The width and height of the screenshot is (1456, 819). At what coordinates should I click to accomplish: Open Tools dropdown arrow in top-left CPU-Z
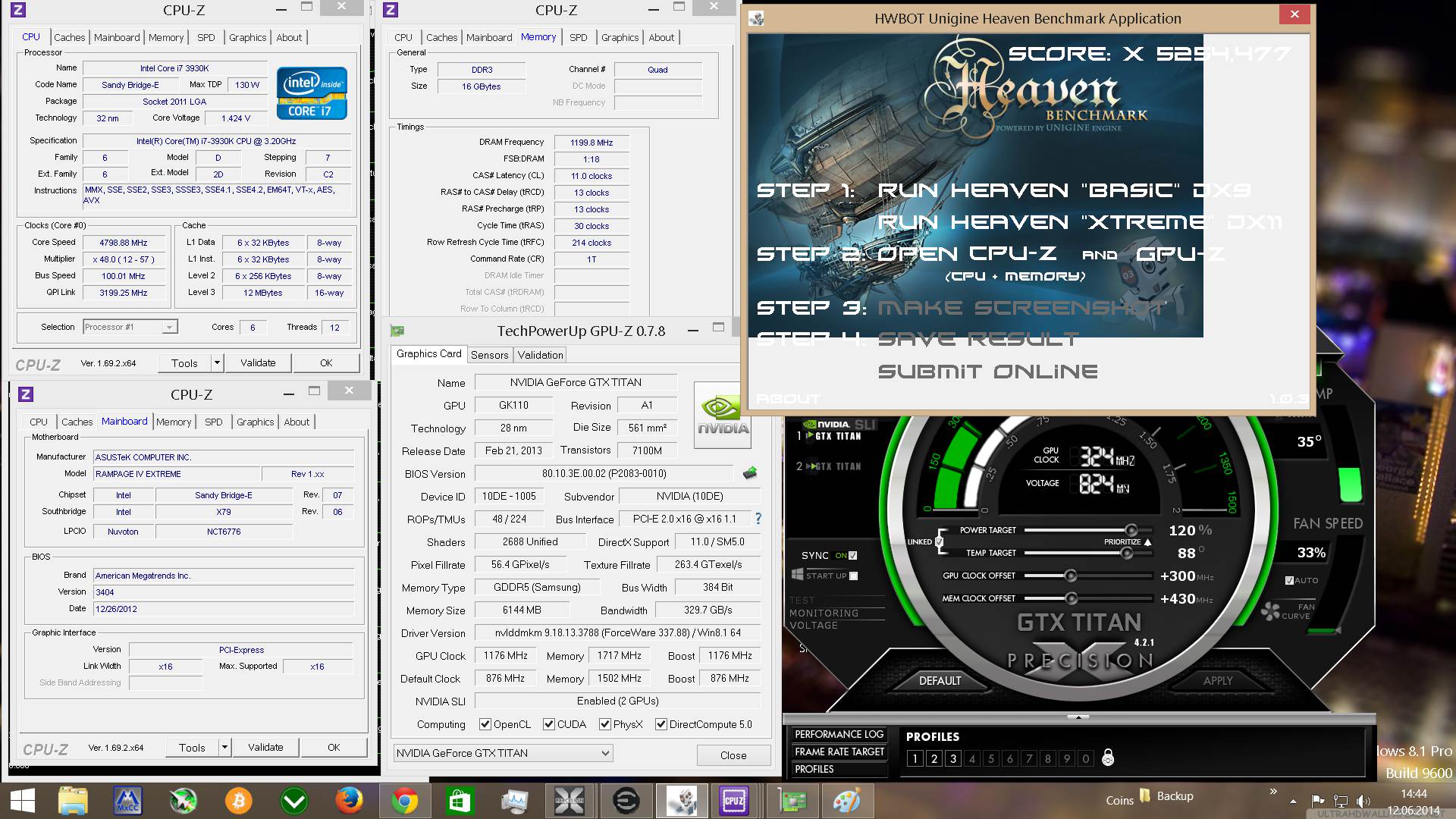click(x=217, y=362)
